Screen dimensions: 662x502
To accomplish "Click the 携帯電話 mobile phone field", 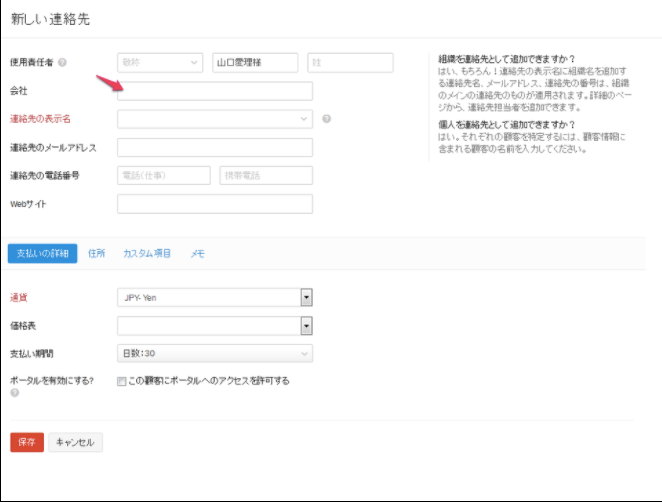I will coord(266,176).
